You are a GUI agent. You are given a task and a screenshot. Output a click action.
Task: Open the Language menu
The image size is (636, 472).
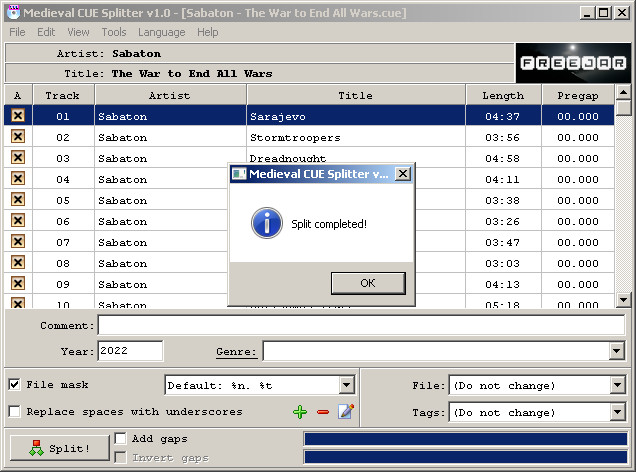coord(161,32)
